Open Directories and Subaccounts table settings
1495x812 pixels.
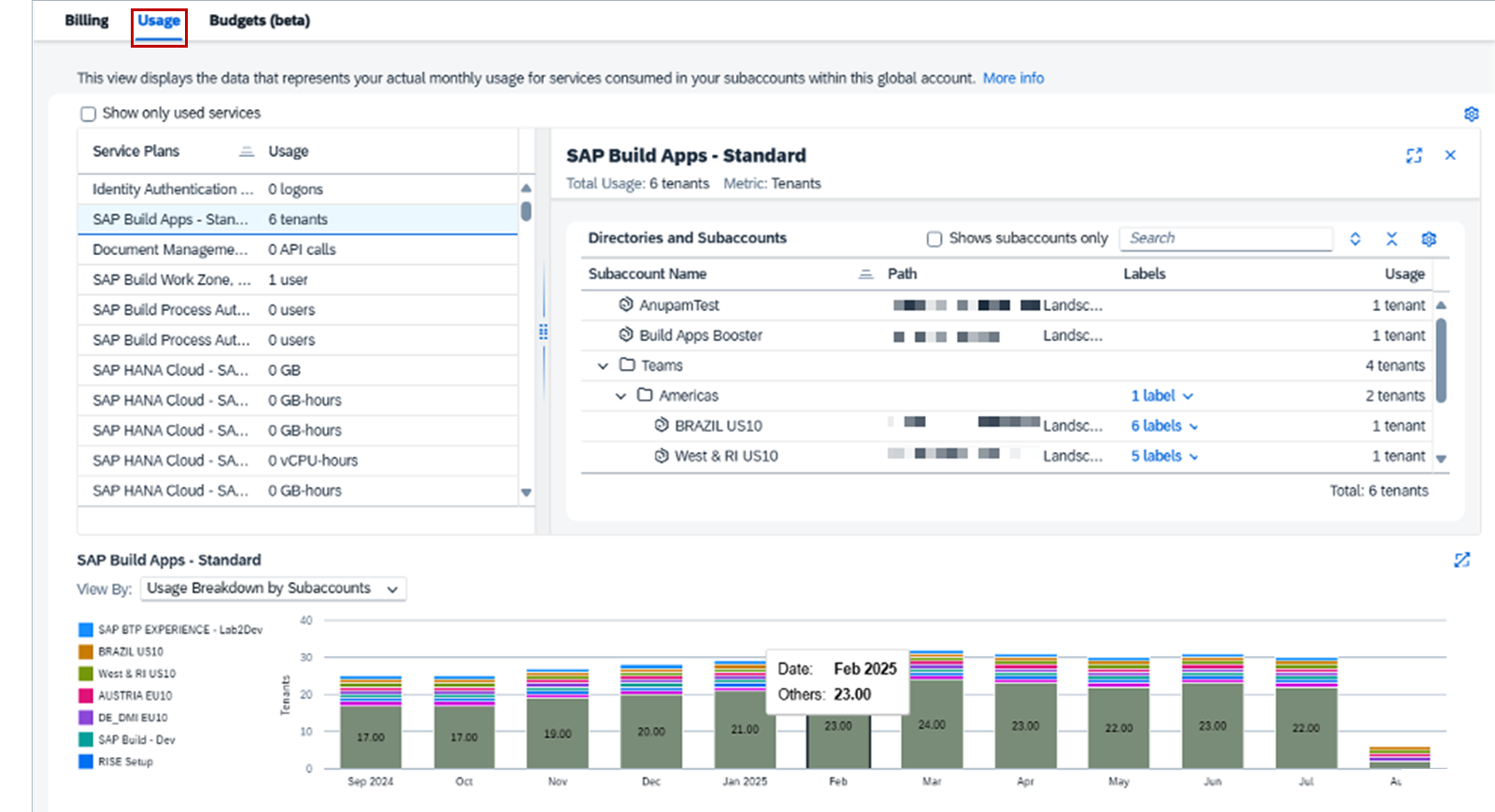(1429, 239)
